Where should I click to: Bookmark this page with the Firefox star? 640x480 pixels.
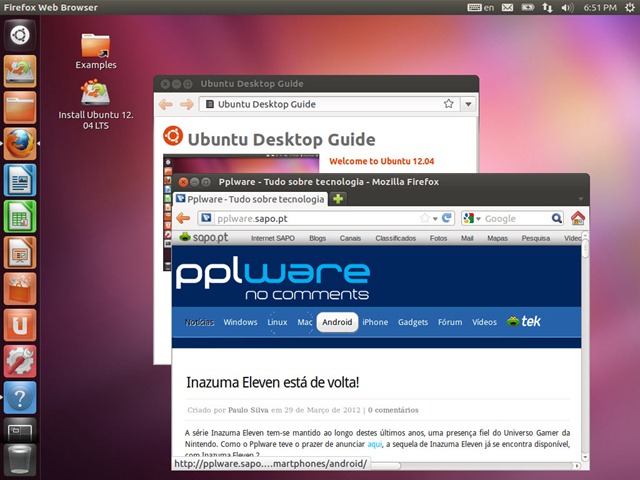424,218
